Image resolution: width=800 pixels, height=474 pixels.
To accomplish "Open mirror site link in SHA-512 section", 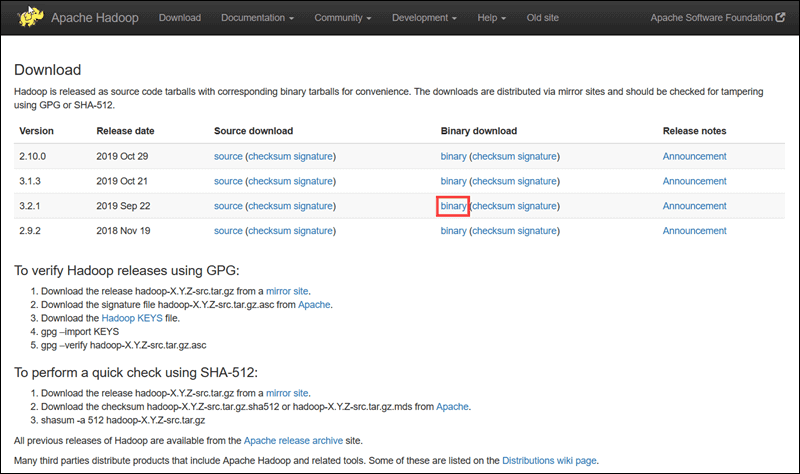I will click(x=287, y=393).
